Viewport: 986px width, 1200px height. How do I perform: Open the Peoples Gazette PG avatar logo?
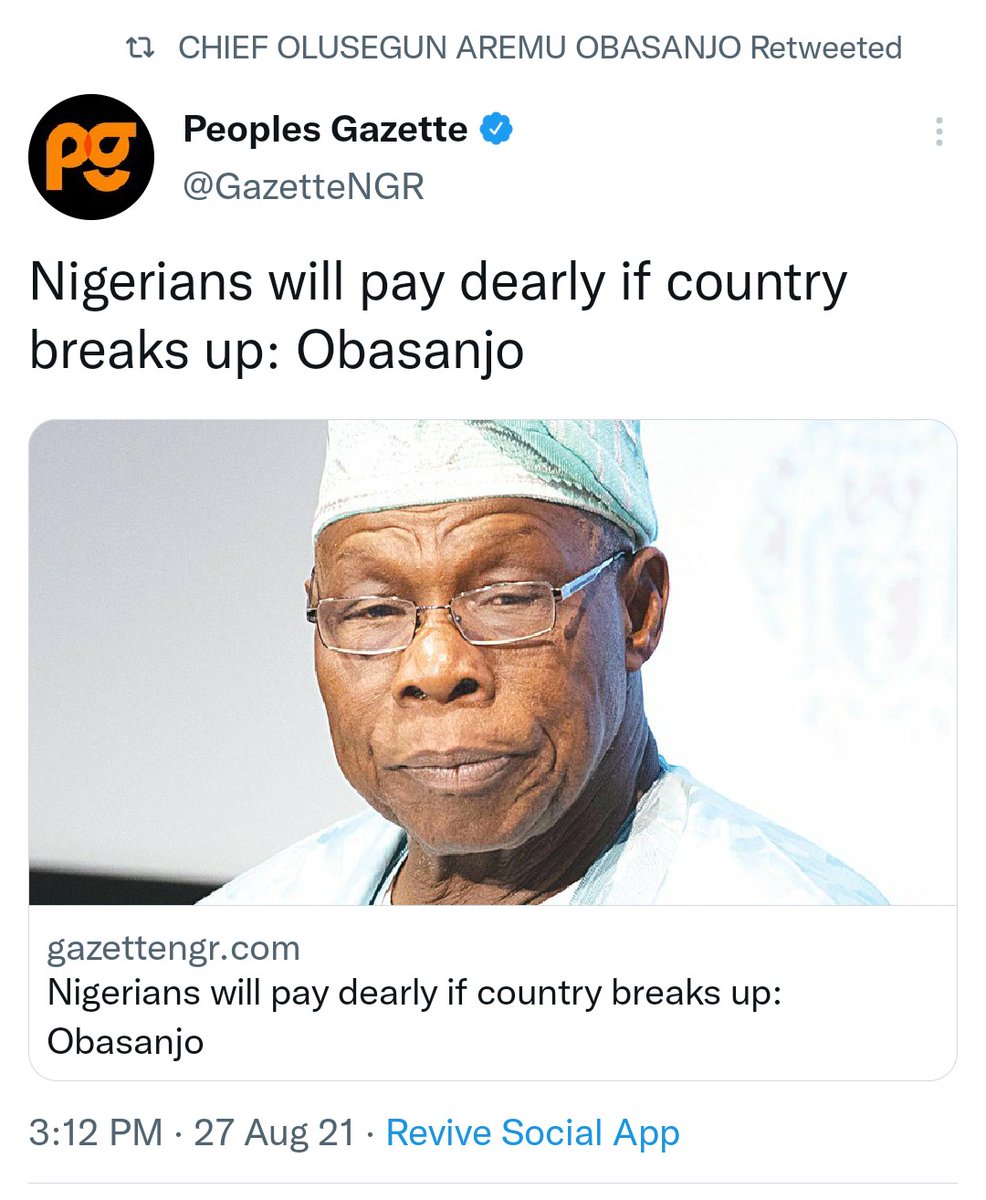[x=91, y=157]
